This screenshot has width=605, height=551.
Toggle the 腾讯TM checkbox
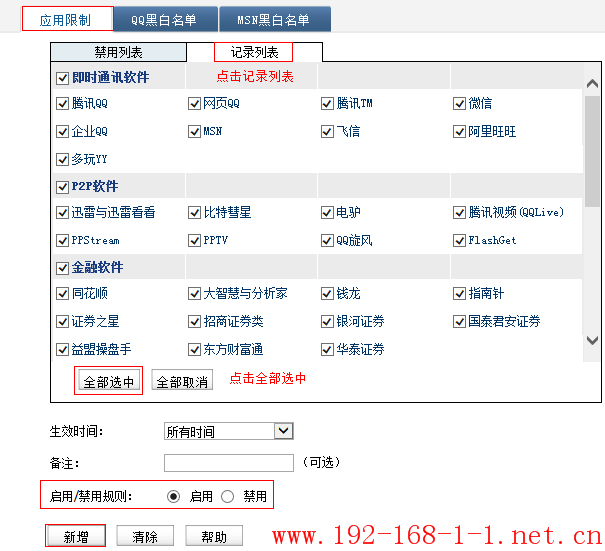tap(327, 103)
